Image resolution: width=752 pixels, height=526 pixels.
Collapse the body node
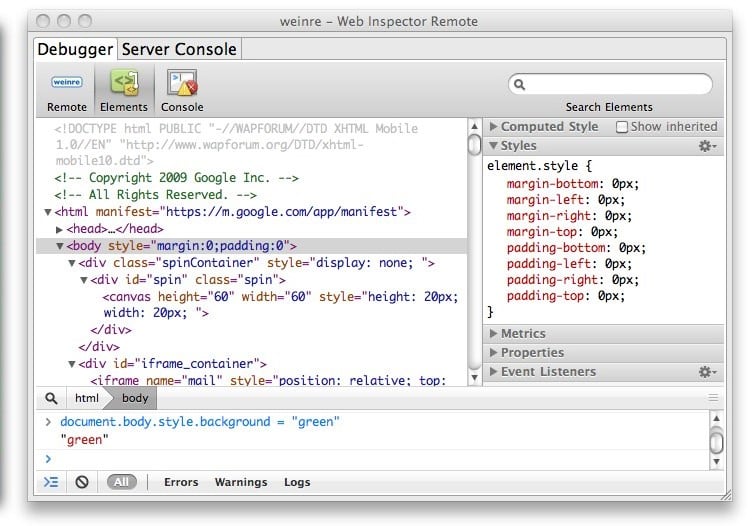[59, 246]
